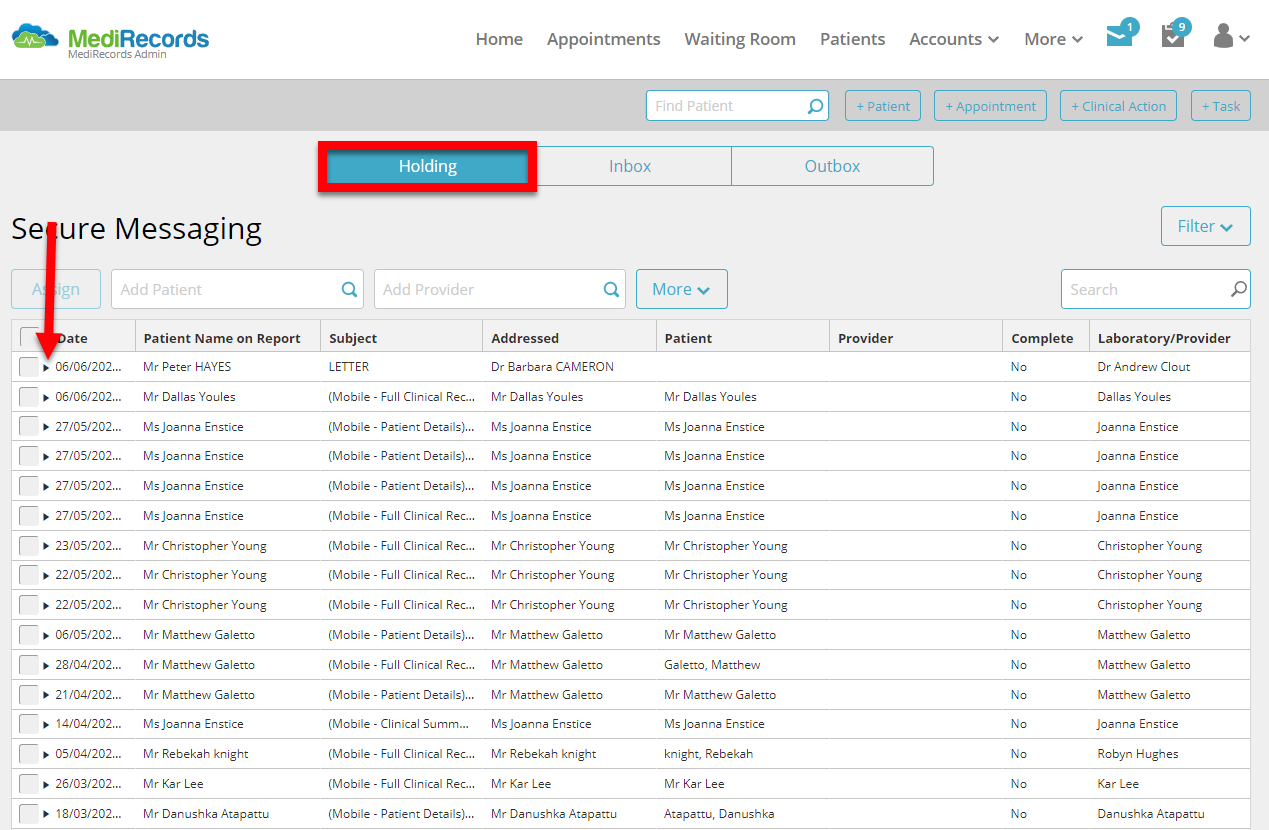
Task: Open the More dropdown beside Add Provider
Action: pyautogui.click(x=681, y=289)
